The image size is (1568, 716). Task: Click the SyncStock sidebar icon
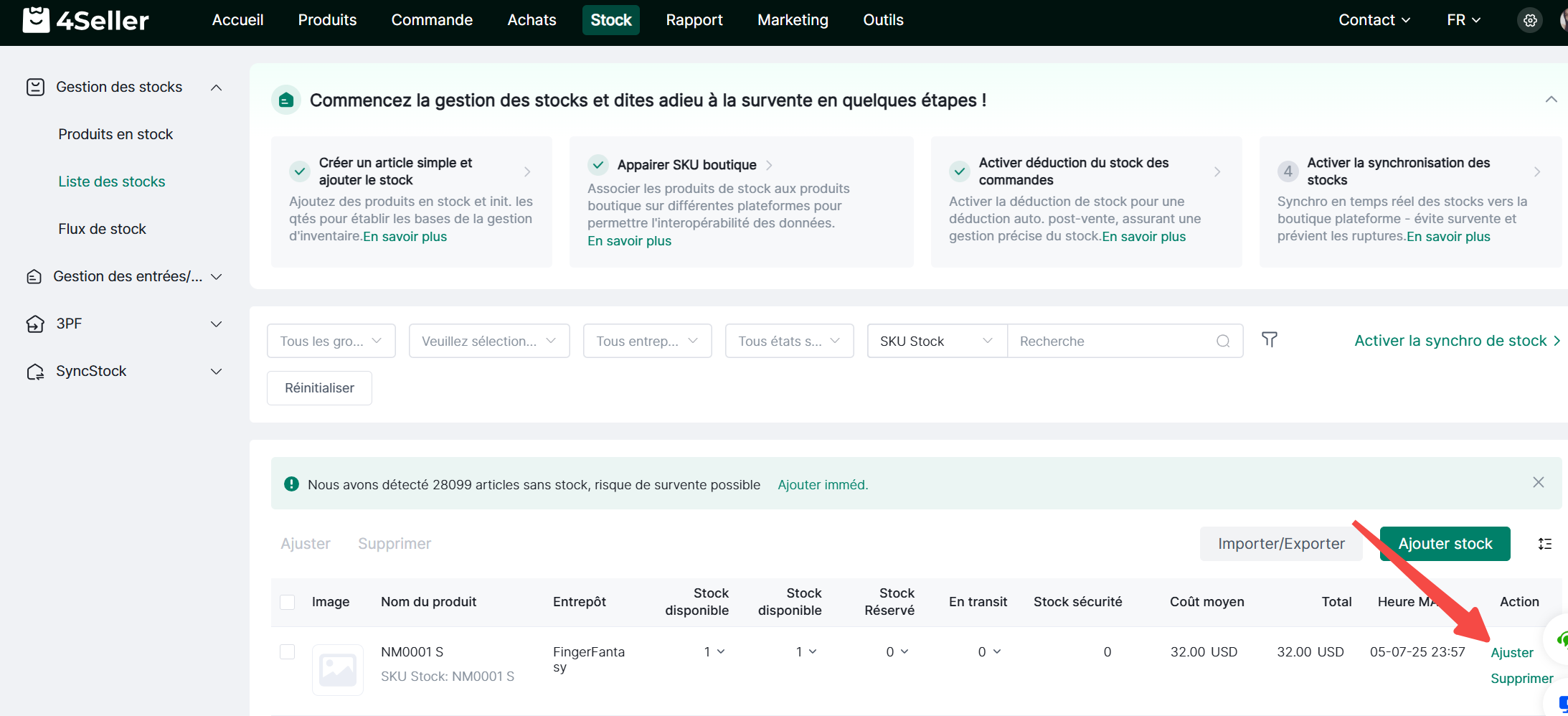tap(34, 372)
